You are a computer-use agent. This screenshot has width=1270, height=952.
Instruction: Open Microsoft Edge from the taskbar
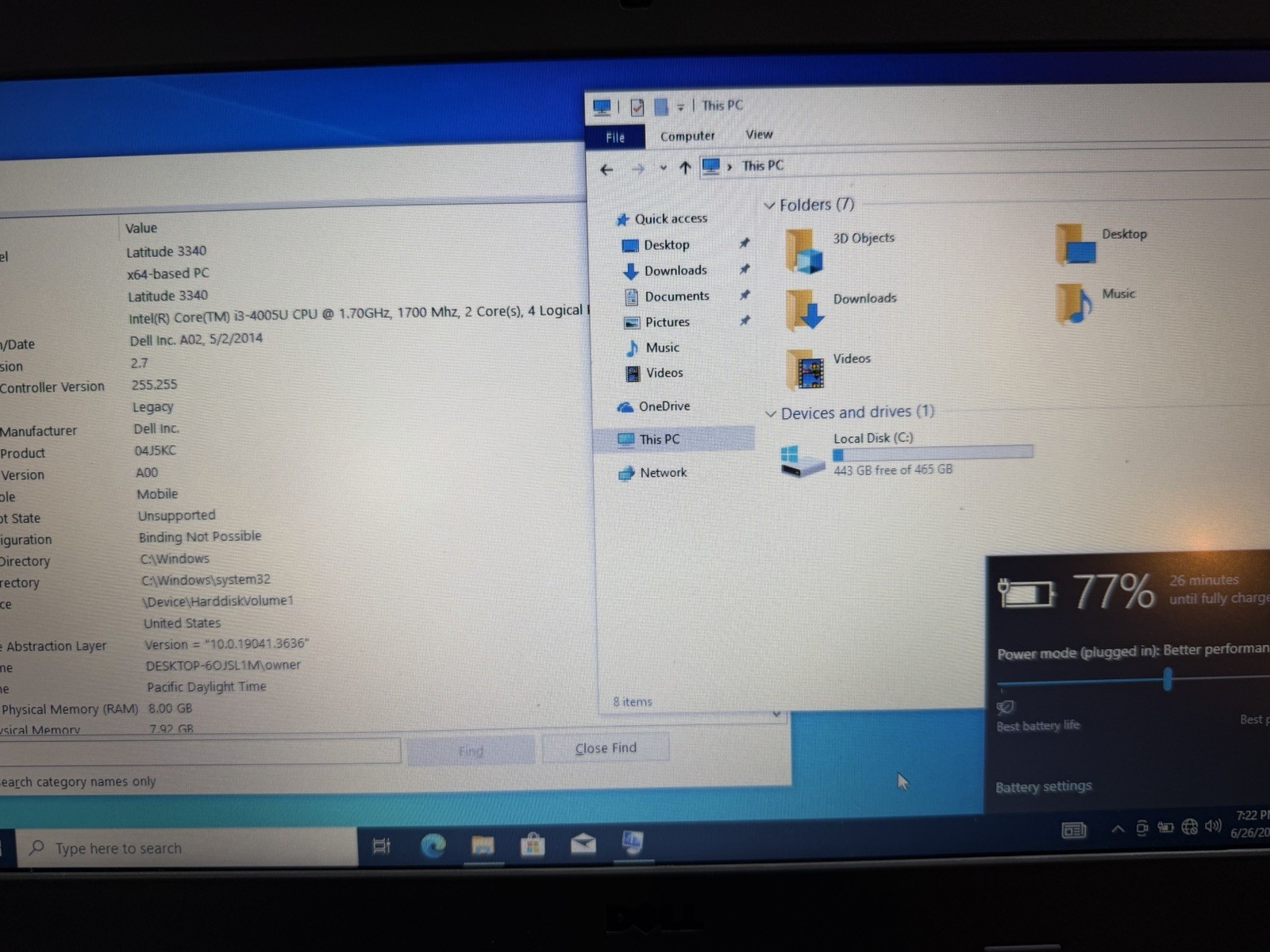[433, 846]
